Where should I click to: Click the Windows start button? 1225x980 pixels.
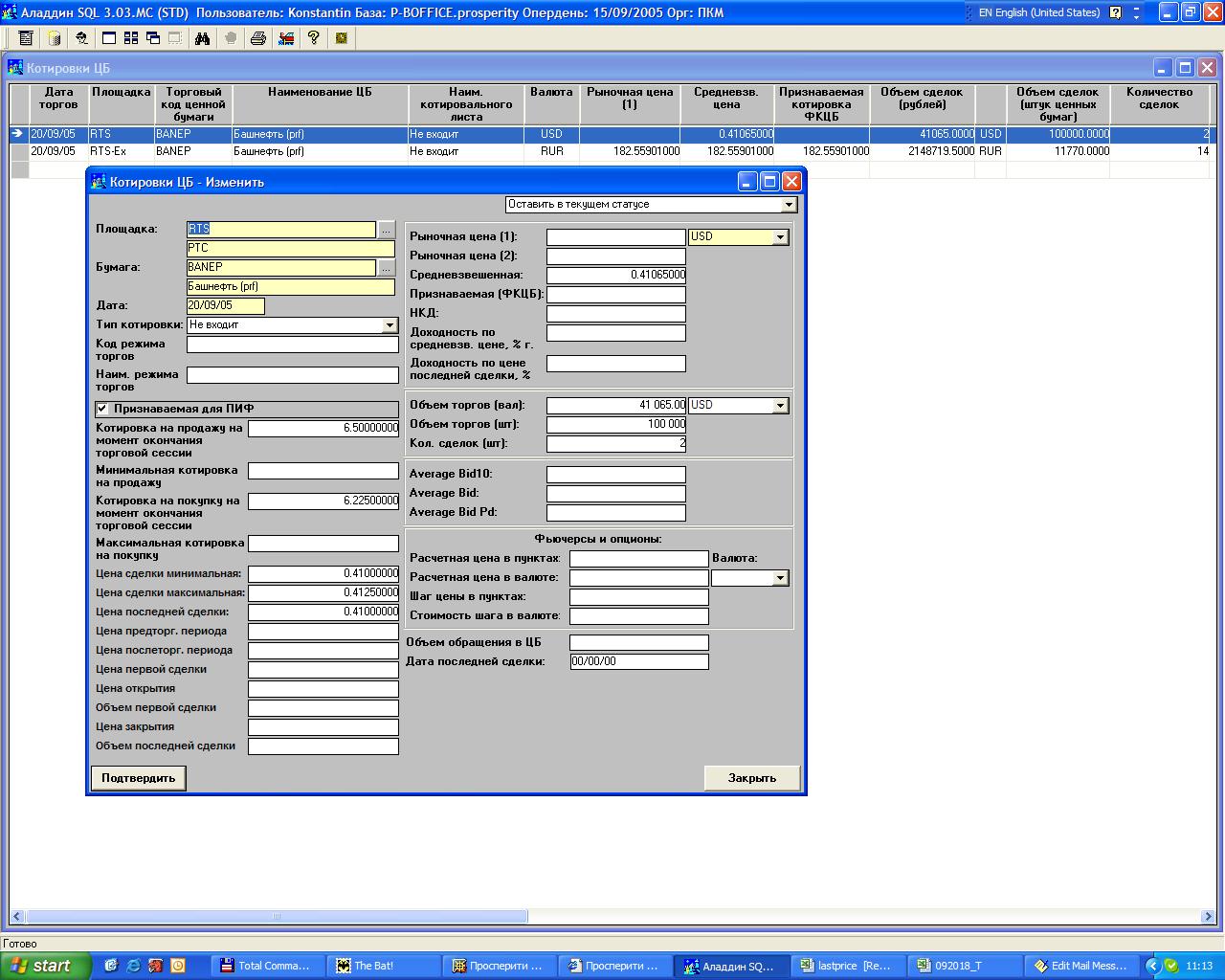pyautogui.click(x=45, y=966)
